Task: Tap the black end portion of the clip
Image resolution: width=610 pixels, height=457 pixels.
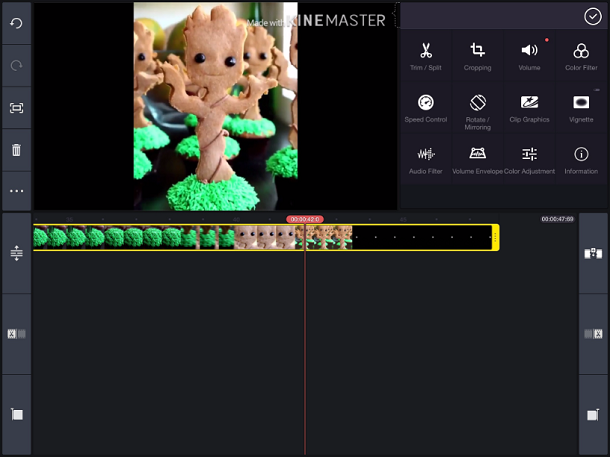Action: tap(422, 237)
